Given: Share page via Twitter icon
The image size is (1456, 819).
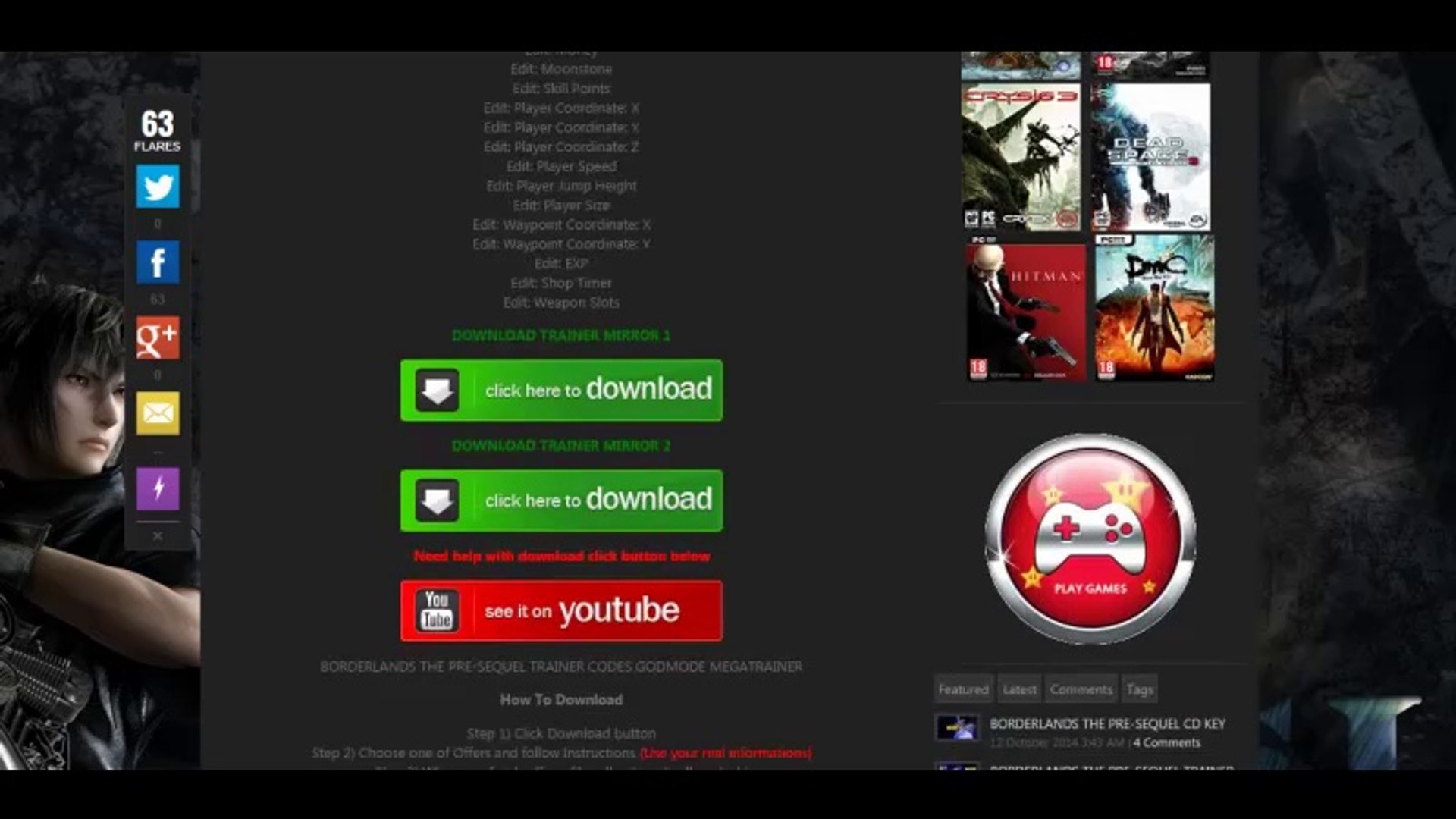Looking at the screenshot, I should point(158,187).
